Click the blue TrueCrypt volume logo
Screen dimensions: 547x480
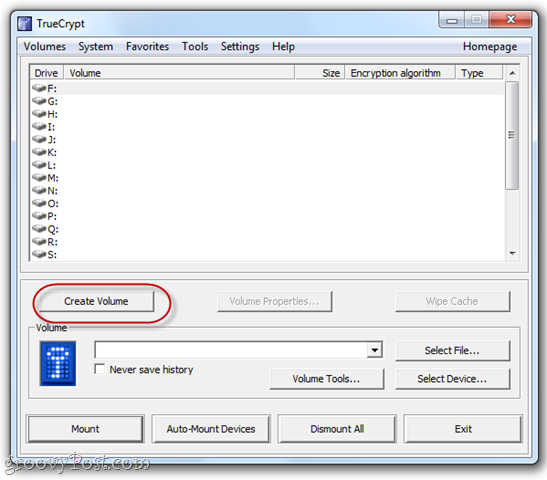tap(58, 363)
